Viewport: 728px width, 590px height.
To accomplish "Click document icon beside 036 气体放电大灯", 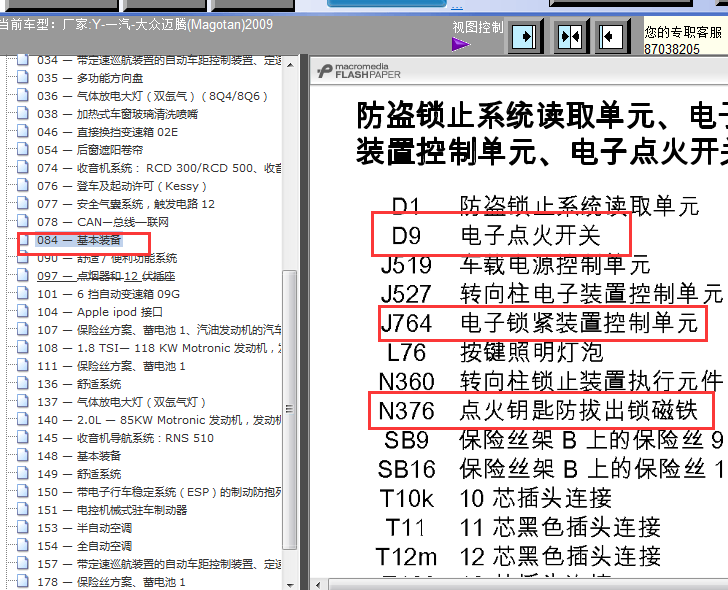I will (x=22, y=95).
